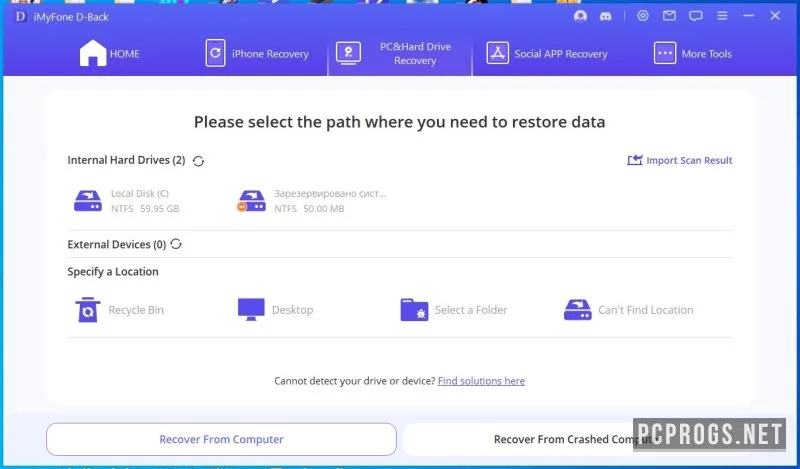Close the iMyFone D-Back window
Image resolution: width=800 pixels, height=469 pixels.
tap(775, 16)
